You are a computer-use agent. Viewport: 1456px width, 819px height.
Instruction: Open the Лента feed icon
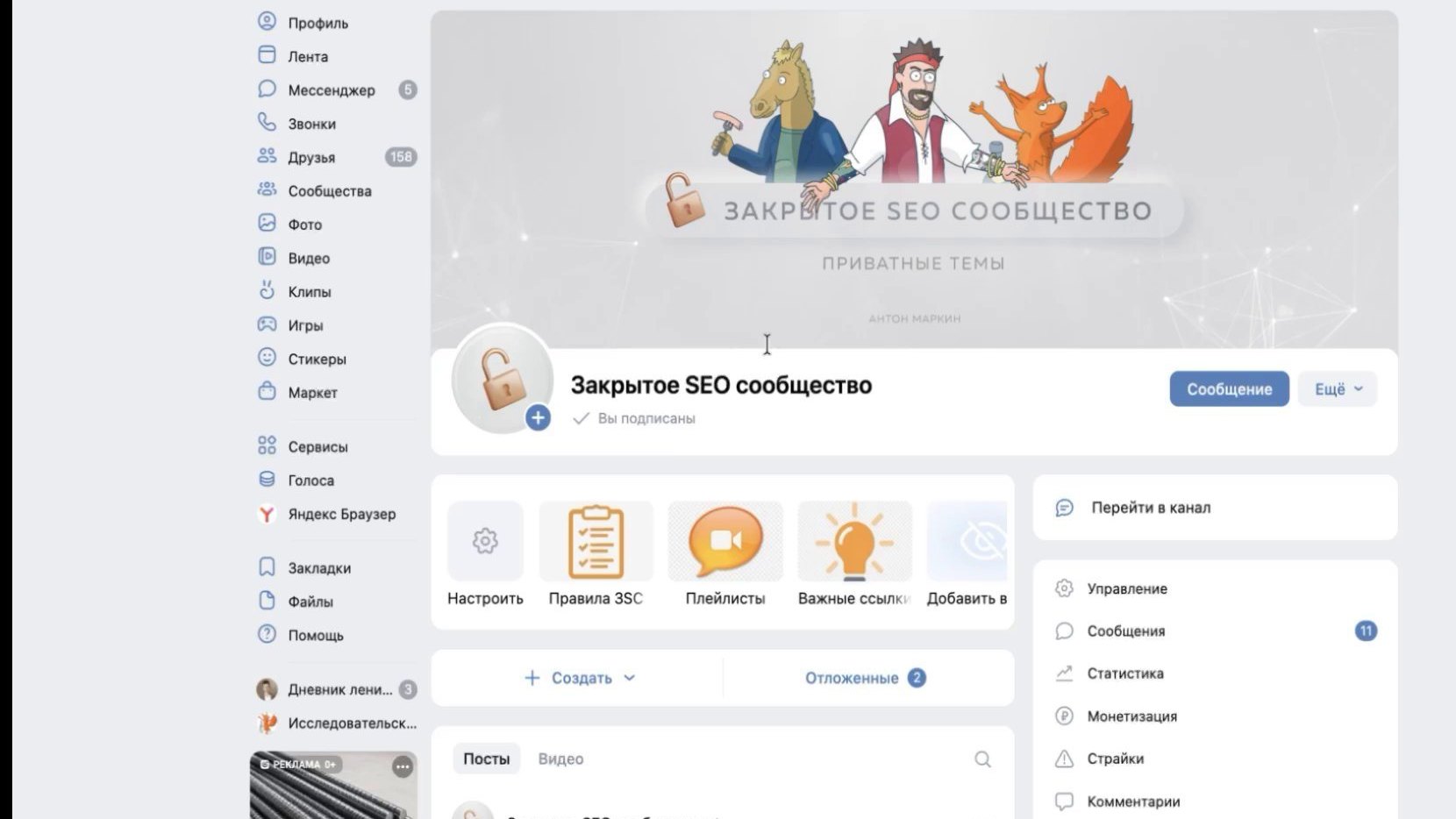tap(267, 54)
